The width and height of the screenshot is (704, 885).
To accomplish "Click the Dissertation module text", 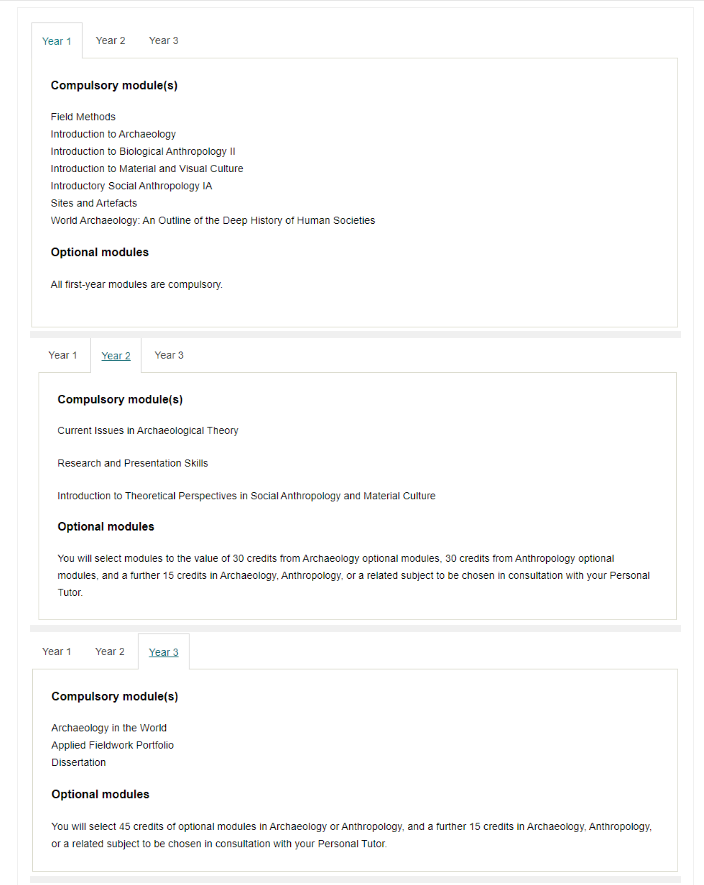I will [x=78, y=763].
